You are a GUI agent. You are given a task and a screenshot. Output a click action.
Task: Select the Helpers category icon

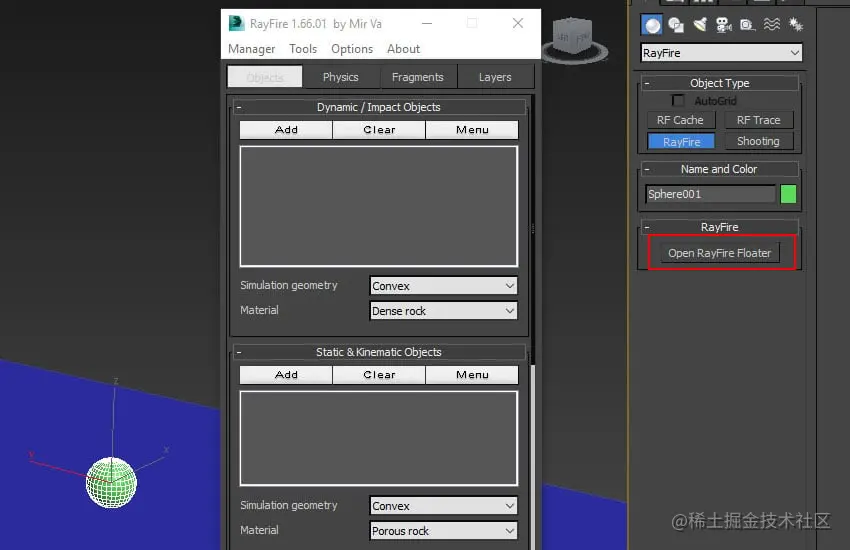(x=748, y=25)
